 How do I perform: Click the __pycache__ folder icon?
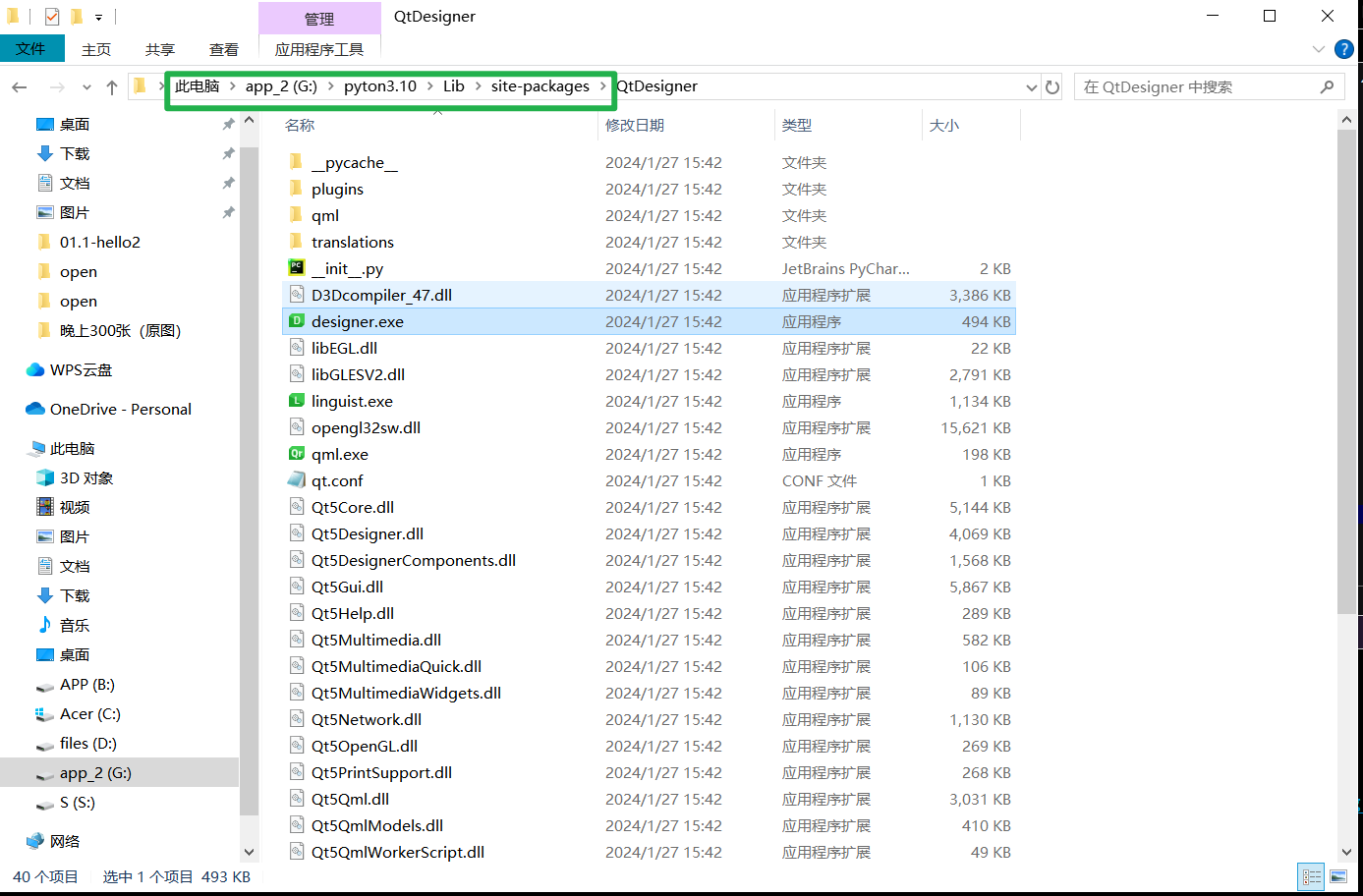click(296, 162)
